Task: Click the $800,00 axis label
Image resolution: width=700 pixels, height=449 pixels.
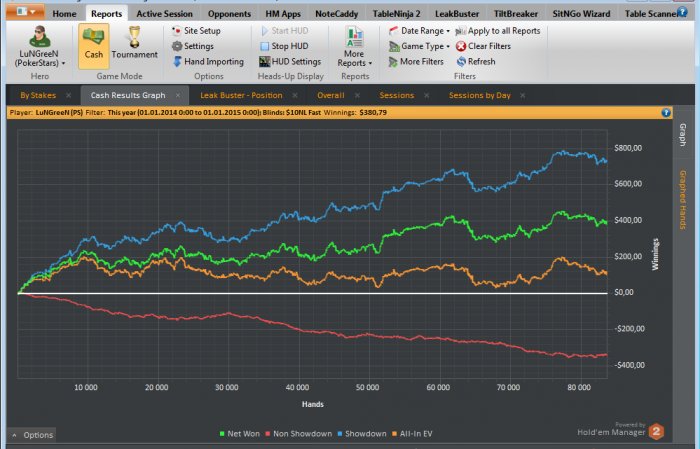Action: coord(628,148)
